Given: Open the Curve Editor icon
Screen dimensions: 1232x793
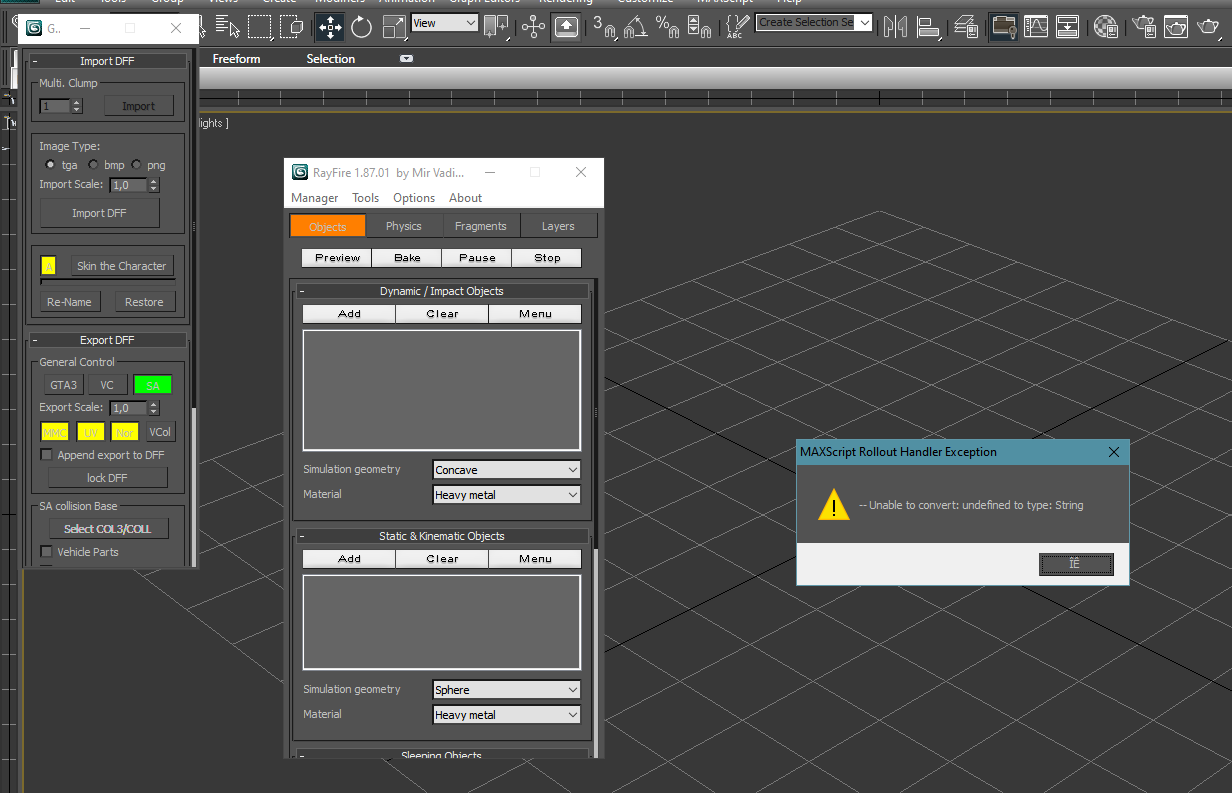Looking at the screenshot, I should point(1036,27).
